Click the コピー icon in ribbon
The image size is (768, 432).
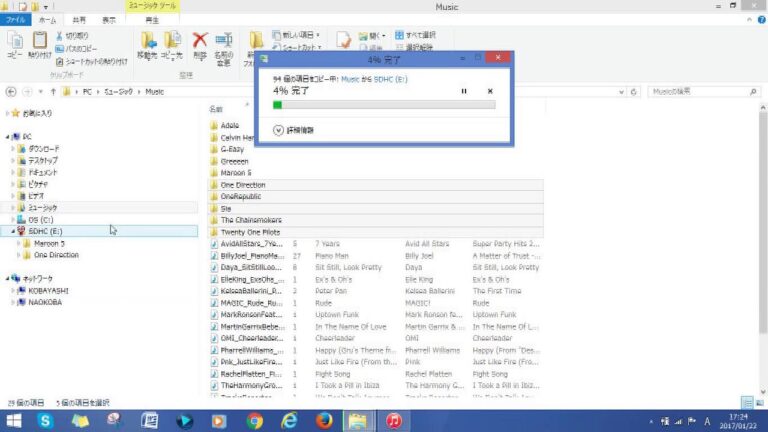coord(15,45)
